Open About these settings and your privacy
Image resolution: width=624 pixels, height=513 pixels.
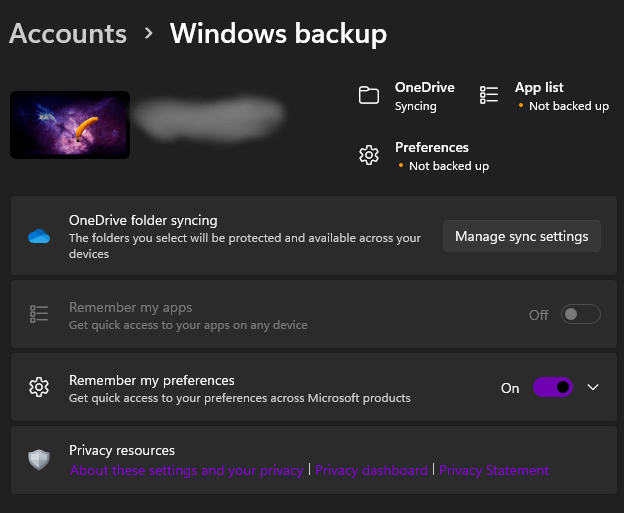click(187, 471)
